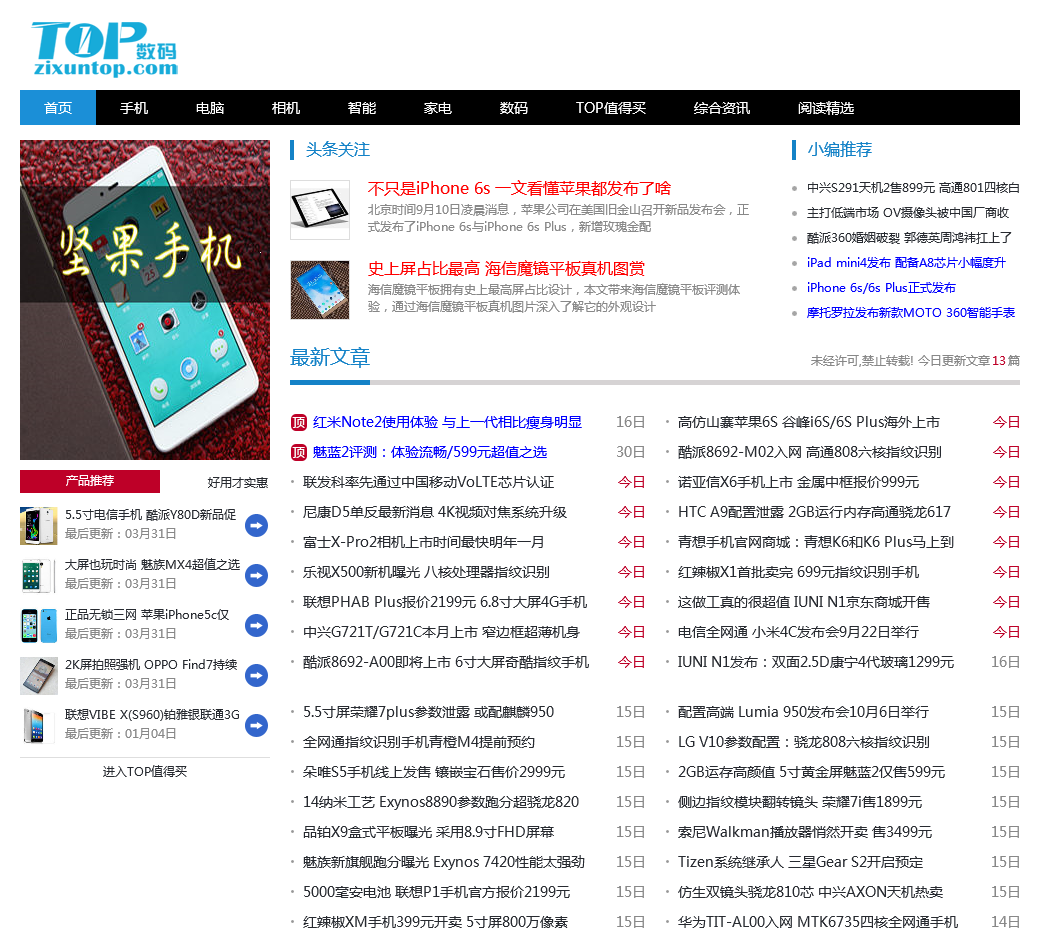Open TOP值得买 in the nav bar
Screen dimensions: 1040x945
click(611, 107)
